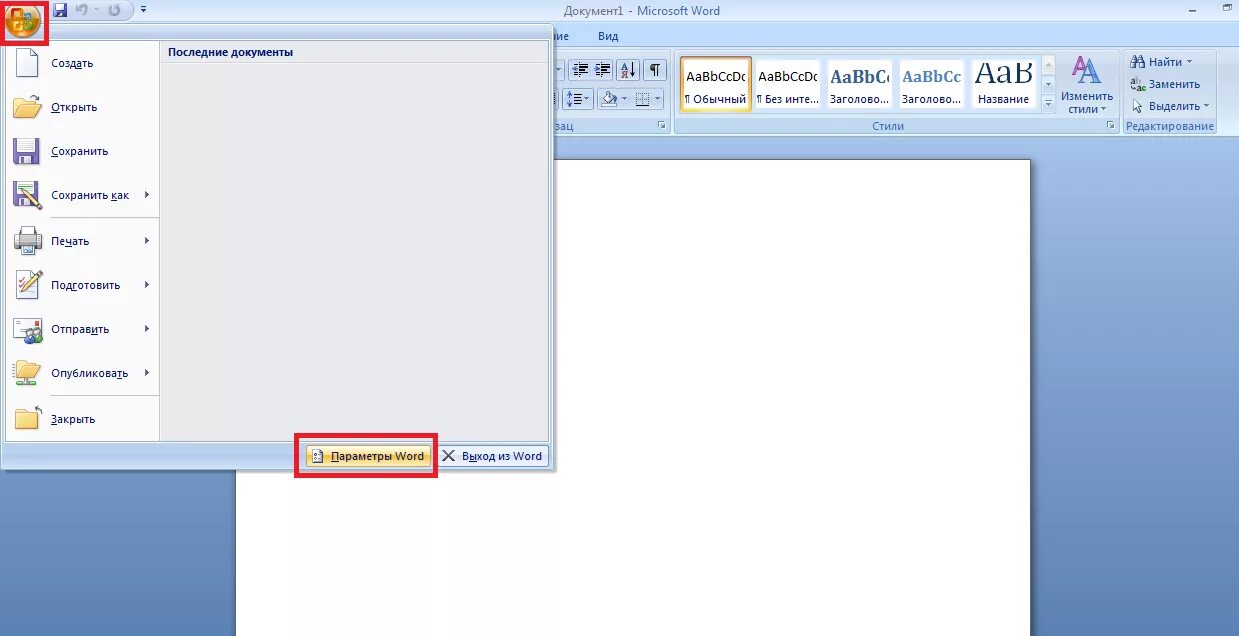Expand the Сохранить как submenu arrow
The image size is (1239, 636).
coord(147,195)
